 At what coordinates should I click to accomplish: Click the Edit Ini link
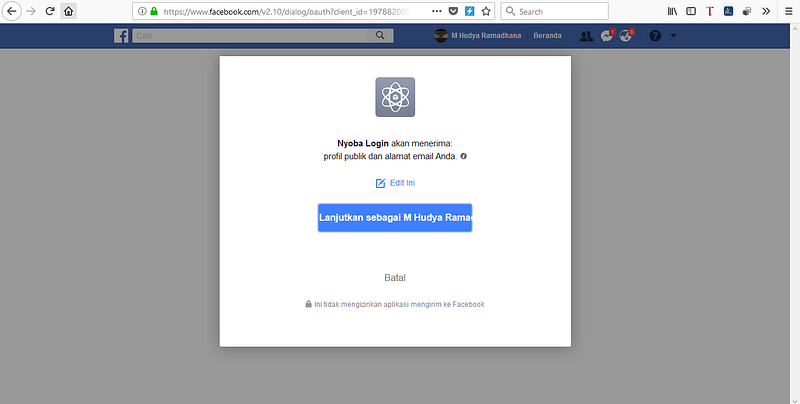pos(395,183)
